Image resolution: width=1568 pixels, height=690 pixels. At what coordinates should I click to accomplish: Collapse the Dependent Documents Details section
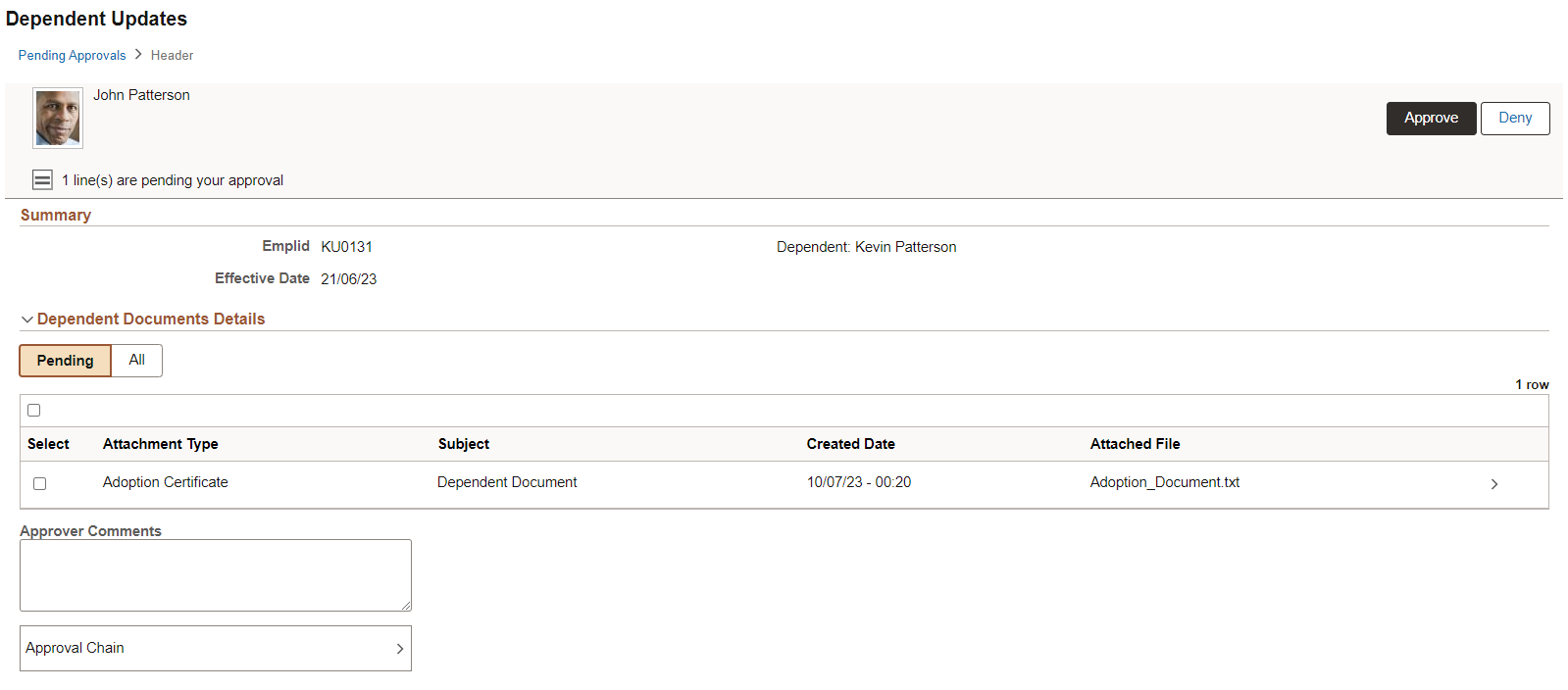pyautogui.click(x=27, y=320)
